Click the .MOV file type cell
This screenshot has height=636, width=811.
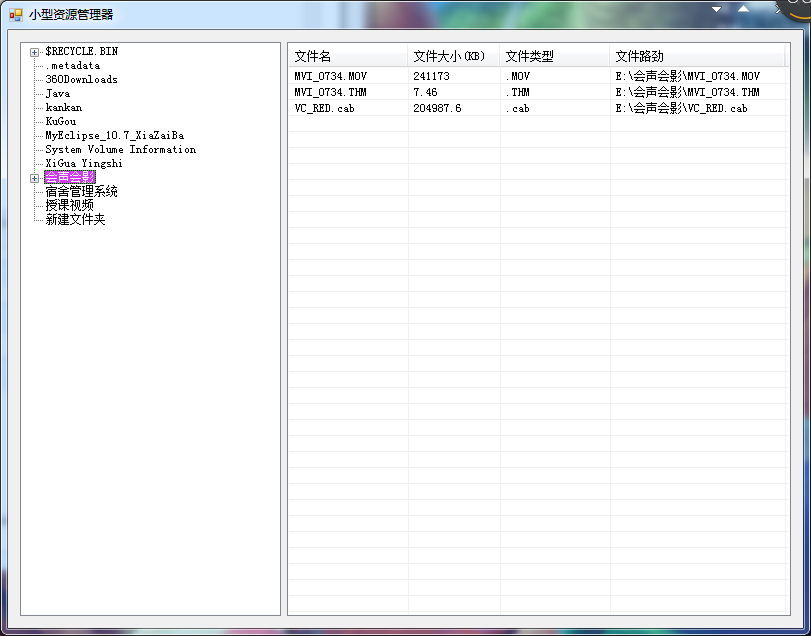click(518, 76)
